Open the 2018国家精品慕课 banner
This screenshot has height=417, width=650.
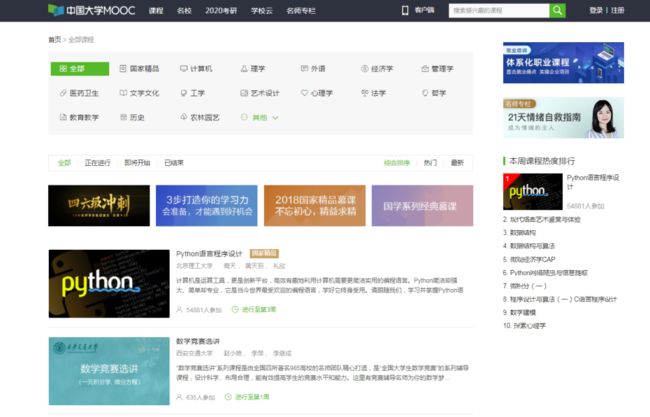click(x=315, y=206)
